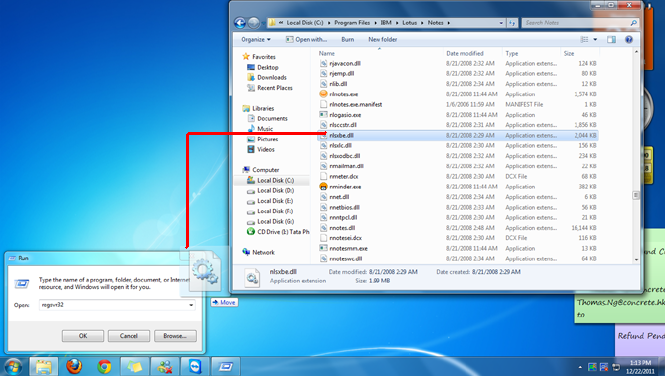Toggle the preview pane icon
Screen dimensions: 665x376
coord(611,39)
